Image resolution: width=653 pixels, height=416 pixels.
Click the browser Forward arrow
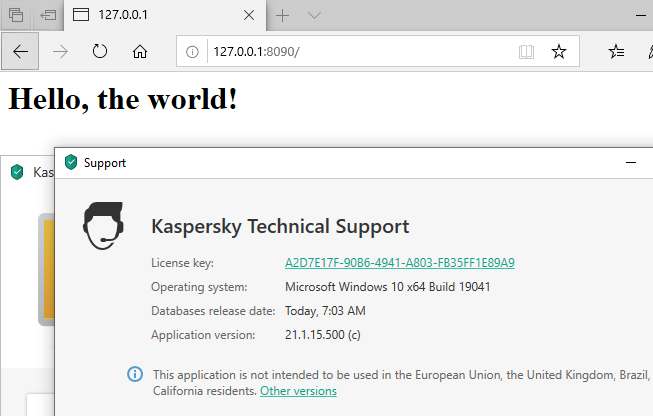[60, 52]
